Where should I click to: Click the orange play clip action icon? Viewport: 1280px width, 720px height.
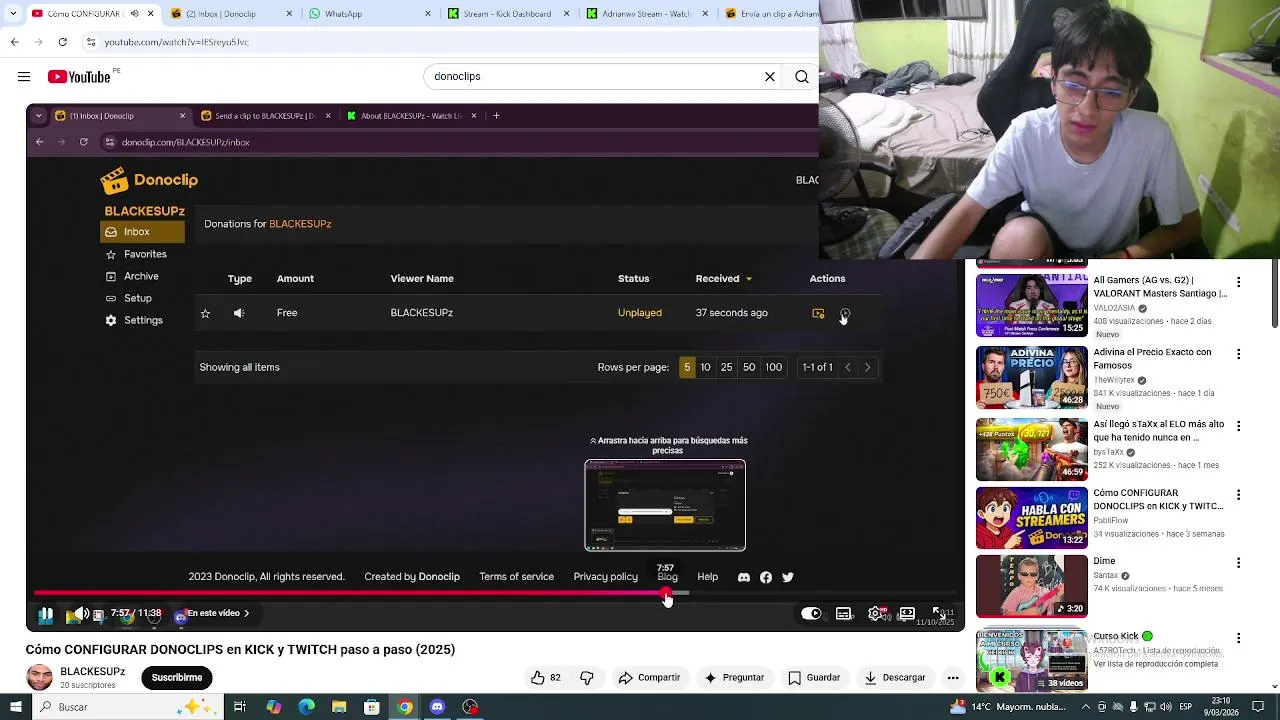click(x=818, y=313)
